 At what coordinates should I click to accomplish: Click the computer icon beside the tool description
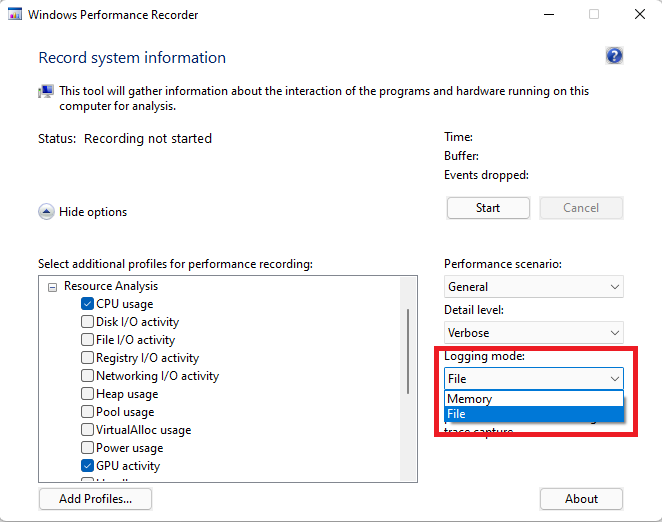pos(46,91)
